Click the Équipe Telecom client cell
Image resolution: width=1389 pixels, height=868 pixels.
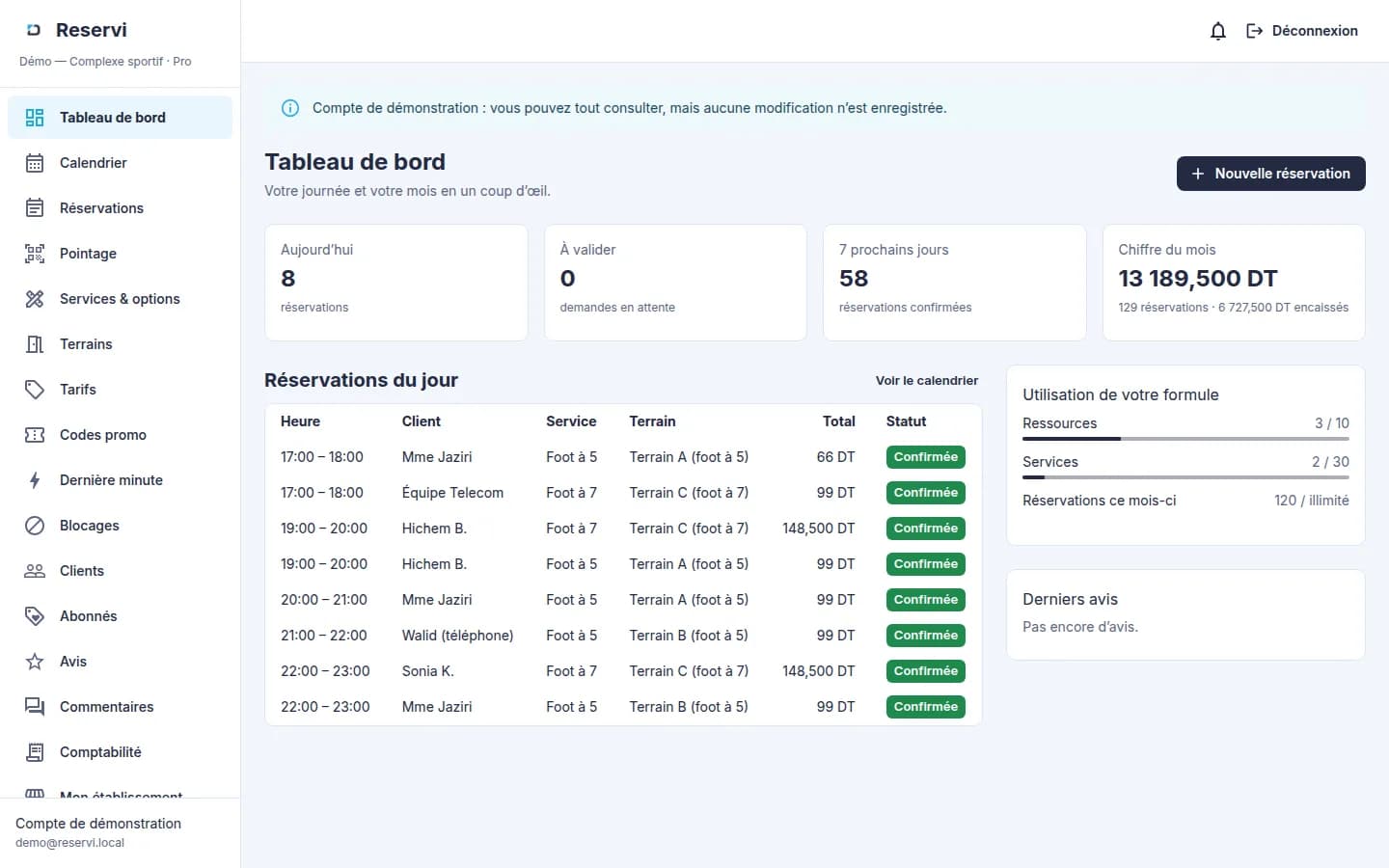tap(452, 493)
